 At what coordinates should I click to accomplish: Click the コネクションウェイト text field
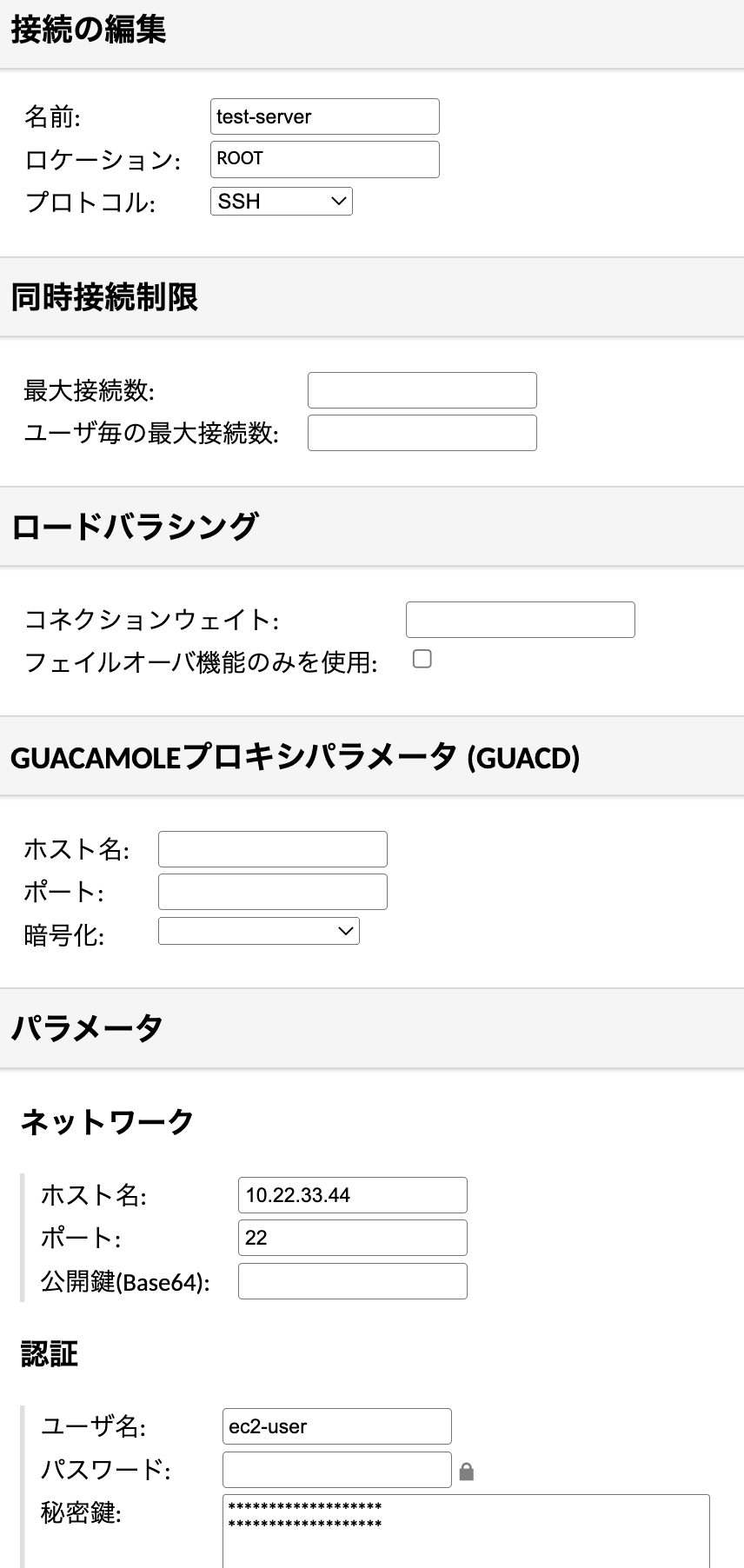[520, 620]
